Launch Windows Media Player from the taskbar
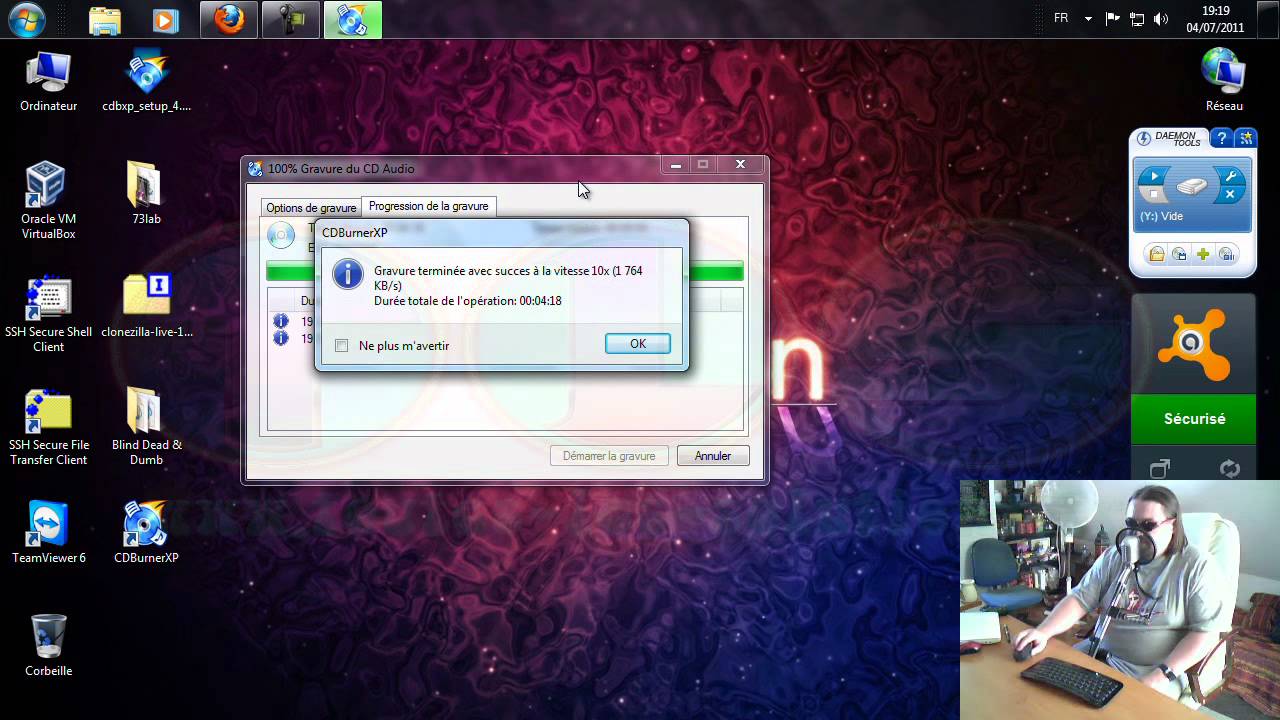Image resolution: width=1280 pixels, height=720 pixels. pyautogui.click(x=166, y=20)
